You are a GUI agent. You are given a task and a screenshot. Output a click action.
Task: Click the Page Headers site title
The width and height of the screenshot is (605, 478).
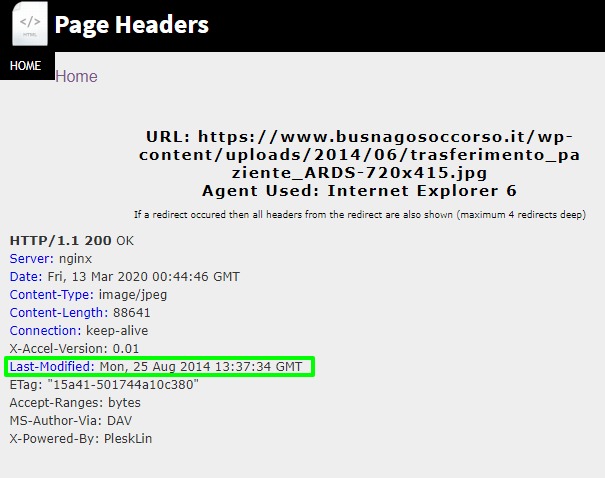tap(132, 25)
